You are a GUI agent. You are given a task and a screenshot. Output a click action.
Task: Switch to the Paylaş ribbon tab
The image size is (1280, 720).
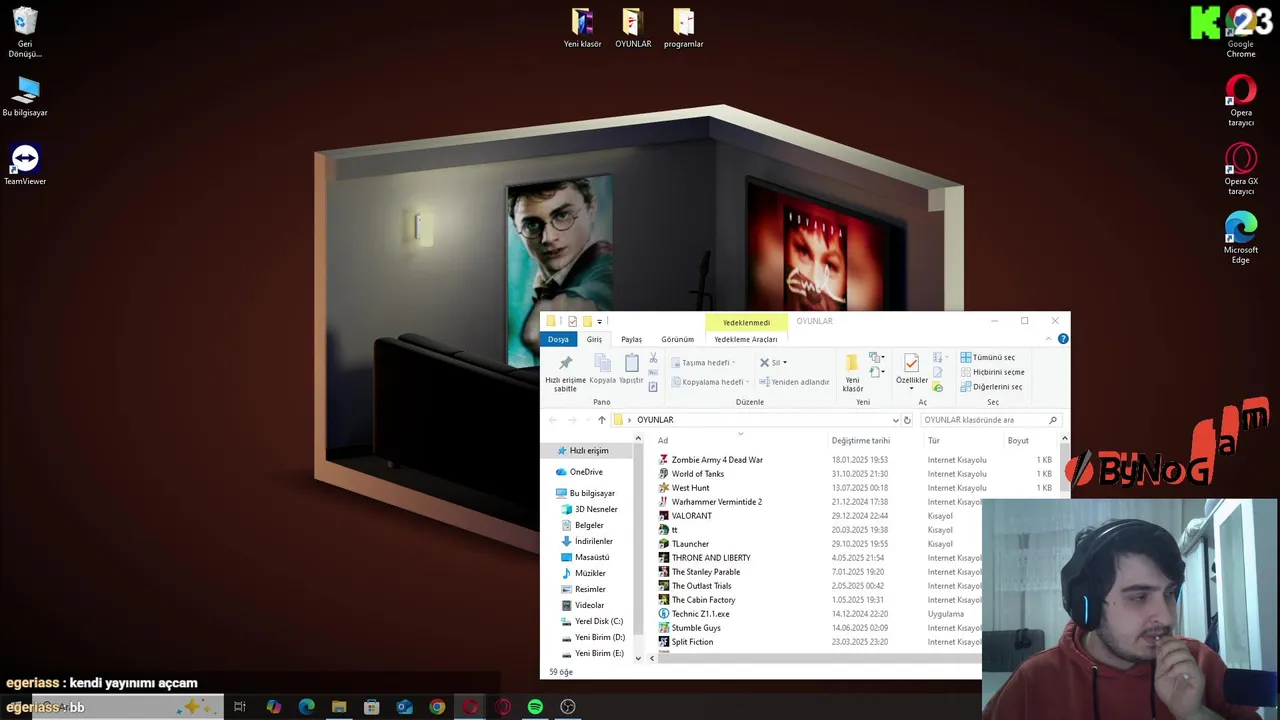(631, 339)
